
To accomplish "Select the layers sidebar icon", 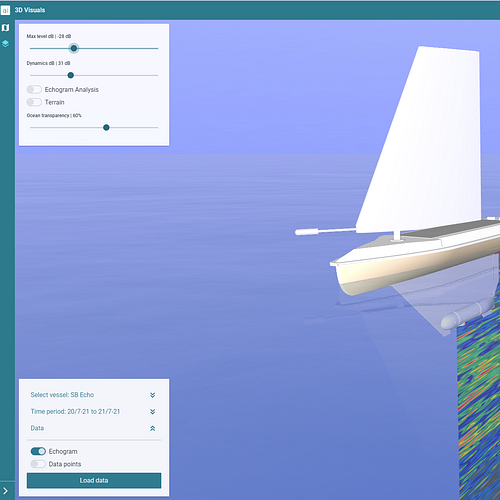I will point(5,44).
